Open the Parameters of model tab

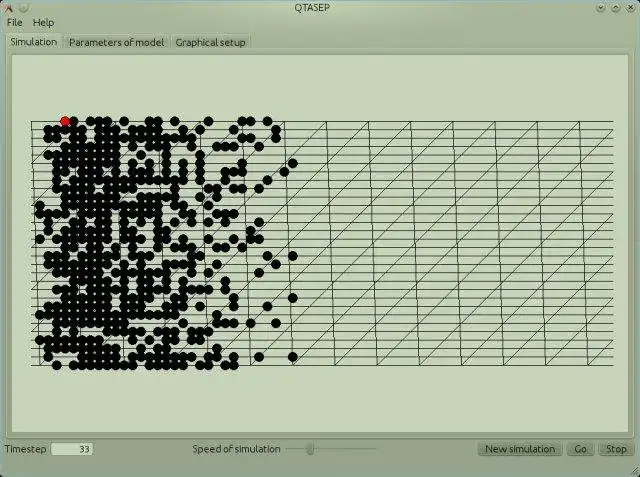[x=116, y=42]
